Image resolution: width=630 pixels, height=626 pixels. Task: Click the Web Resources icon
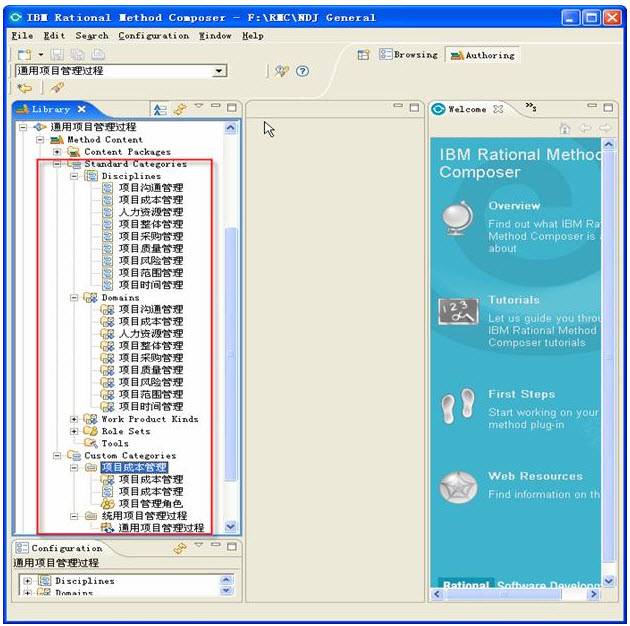pos(458,487)
